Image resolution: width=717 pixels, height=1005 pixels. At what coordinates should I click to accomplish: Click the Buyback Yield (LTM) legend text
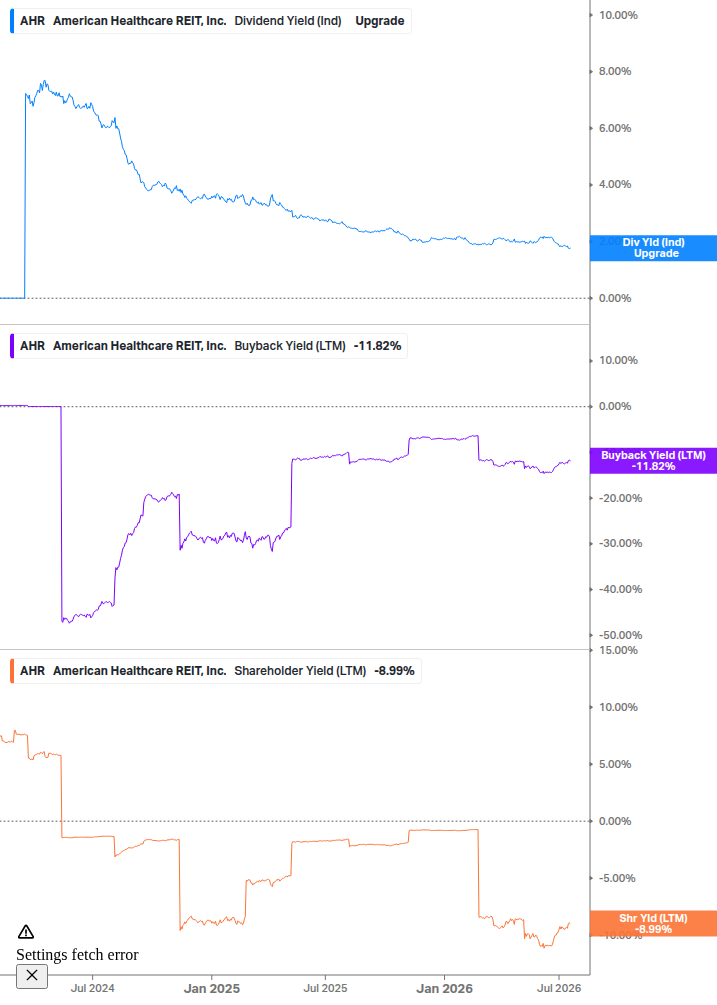coord(290,346)
